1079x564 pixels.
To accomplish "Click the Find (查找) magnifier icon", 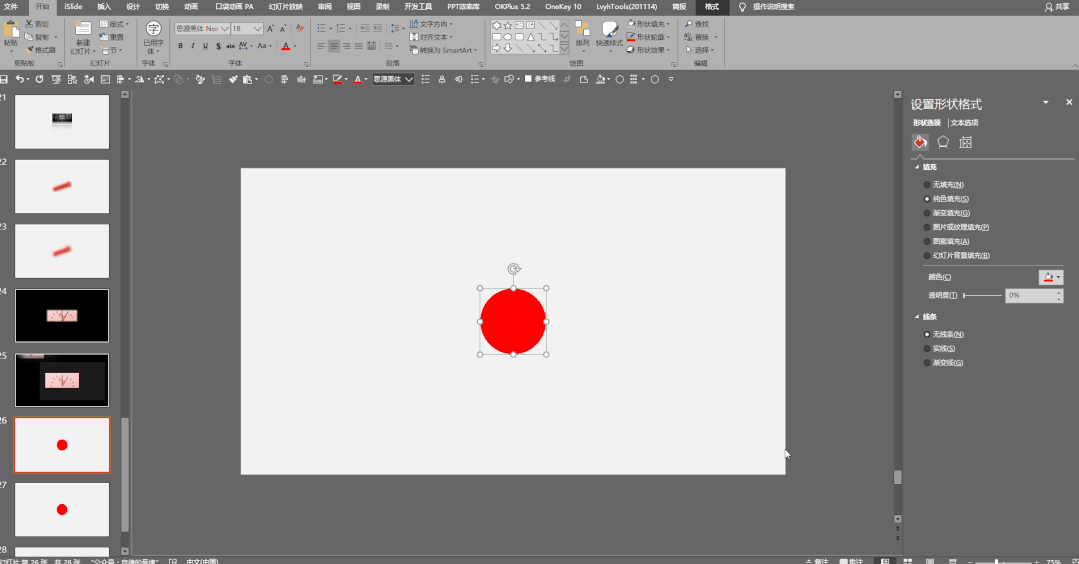I will coord(688,24).
